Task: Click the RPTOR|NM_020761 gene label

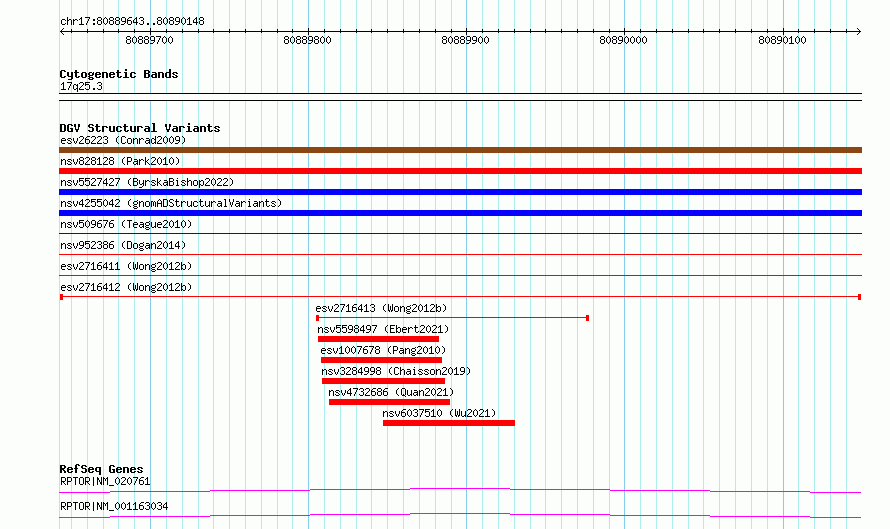Action: pos(105,481)
